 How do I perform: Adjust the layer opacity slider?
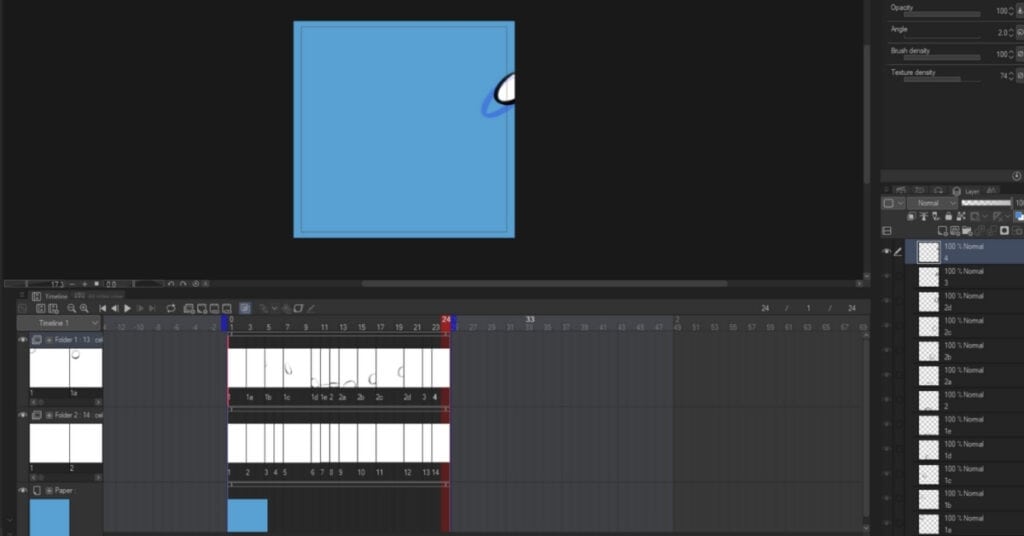point(985,203)
